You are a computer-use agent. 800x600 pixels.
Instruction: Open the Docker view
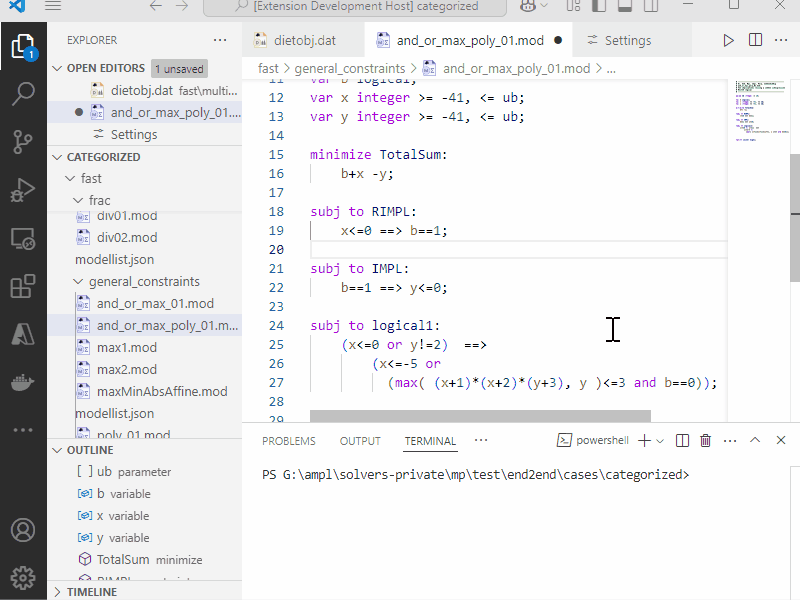[23, 382]
